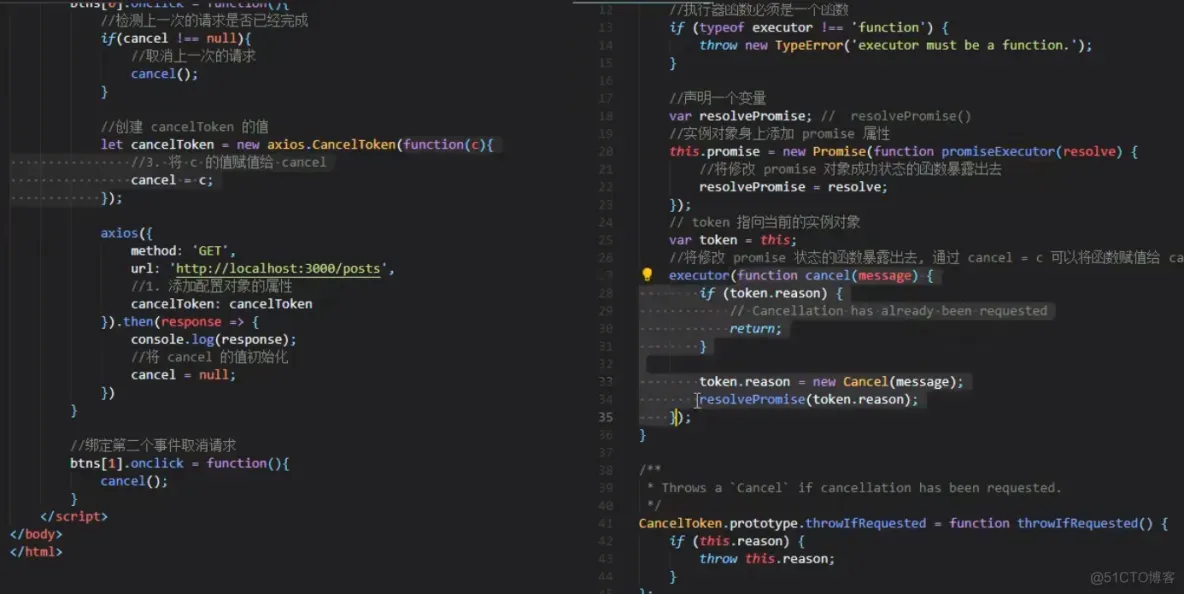The height and width of the screenshot is (594, 1184).
Task: Select line number 43 in the gutter
Action: click(606, 559)
